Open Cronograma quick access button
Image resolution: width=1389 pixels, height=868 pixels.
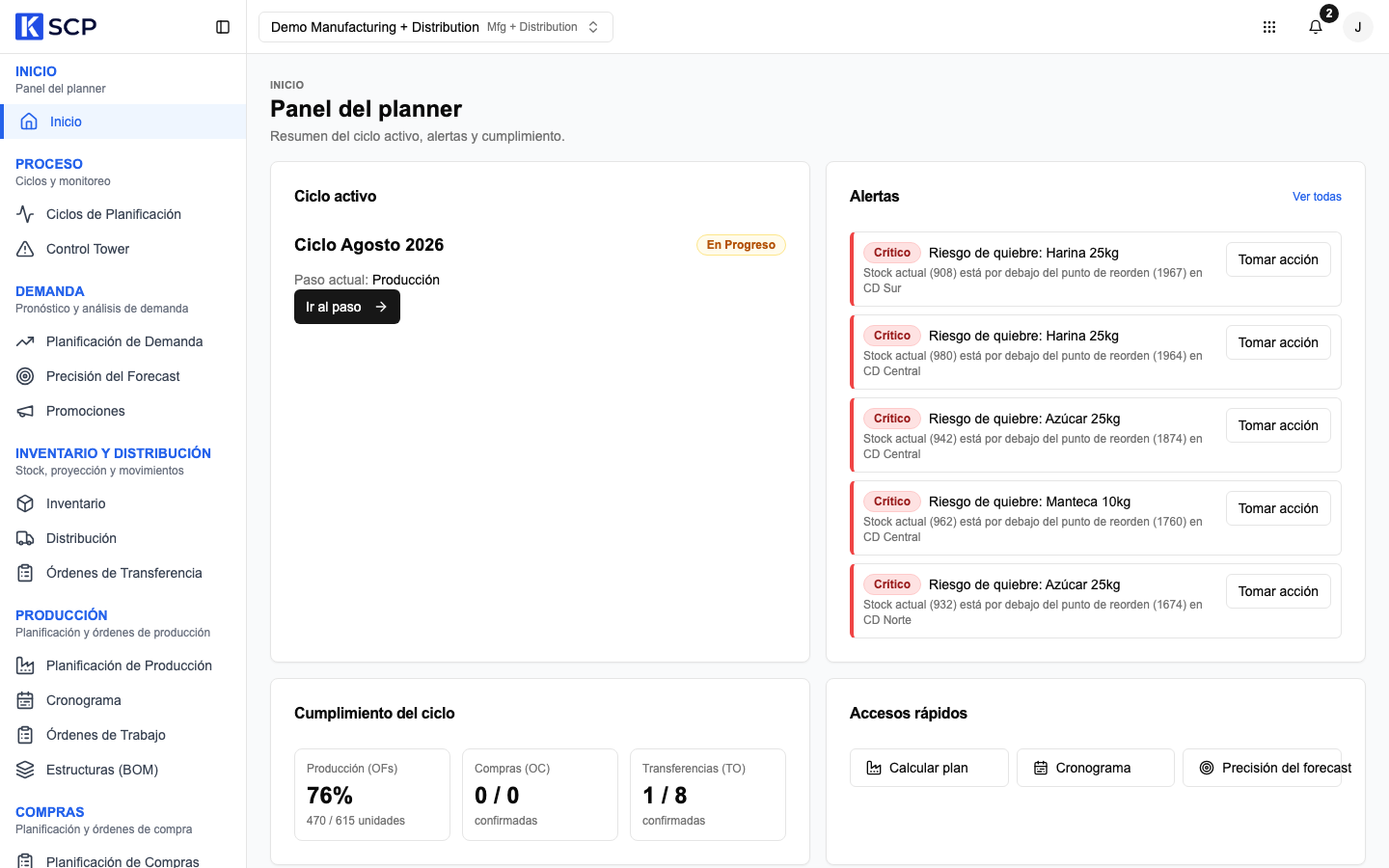click(x=1096, y=768)
